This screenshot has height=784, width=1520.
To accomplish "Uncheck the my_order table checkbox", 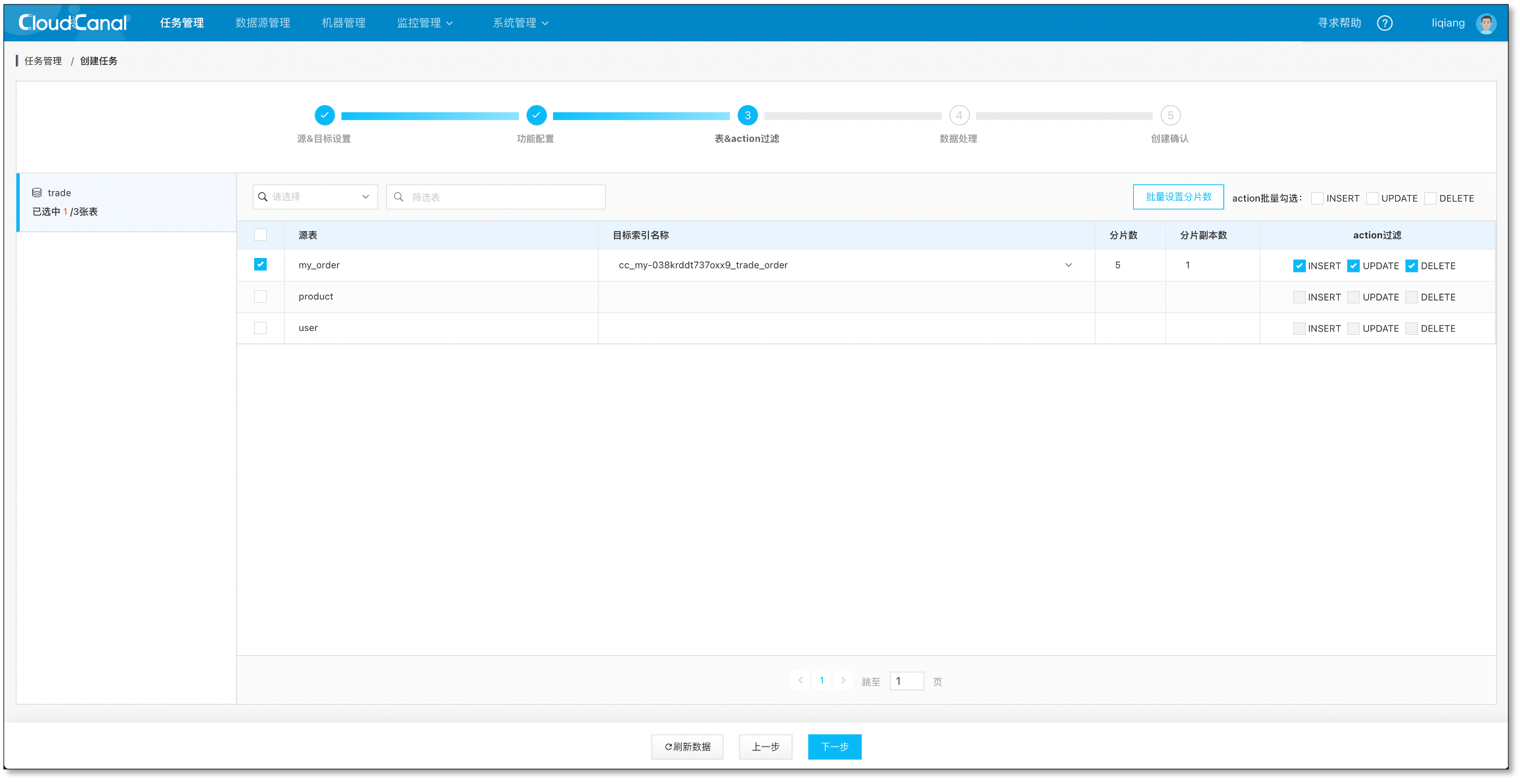I will coord(261,265).
